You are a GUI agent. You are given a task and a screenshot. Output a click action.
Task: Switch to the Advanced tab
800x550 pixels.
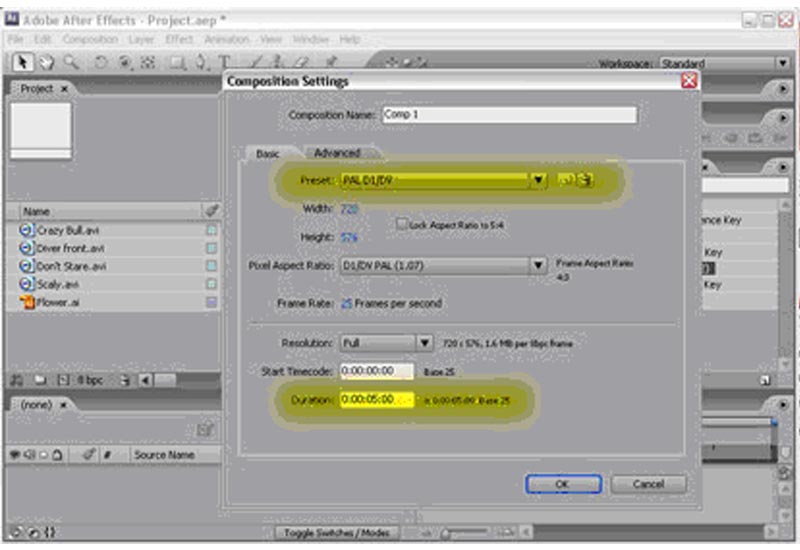click(x=337, y=153)
